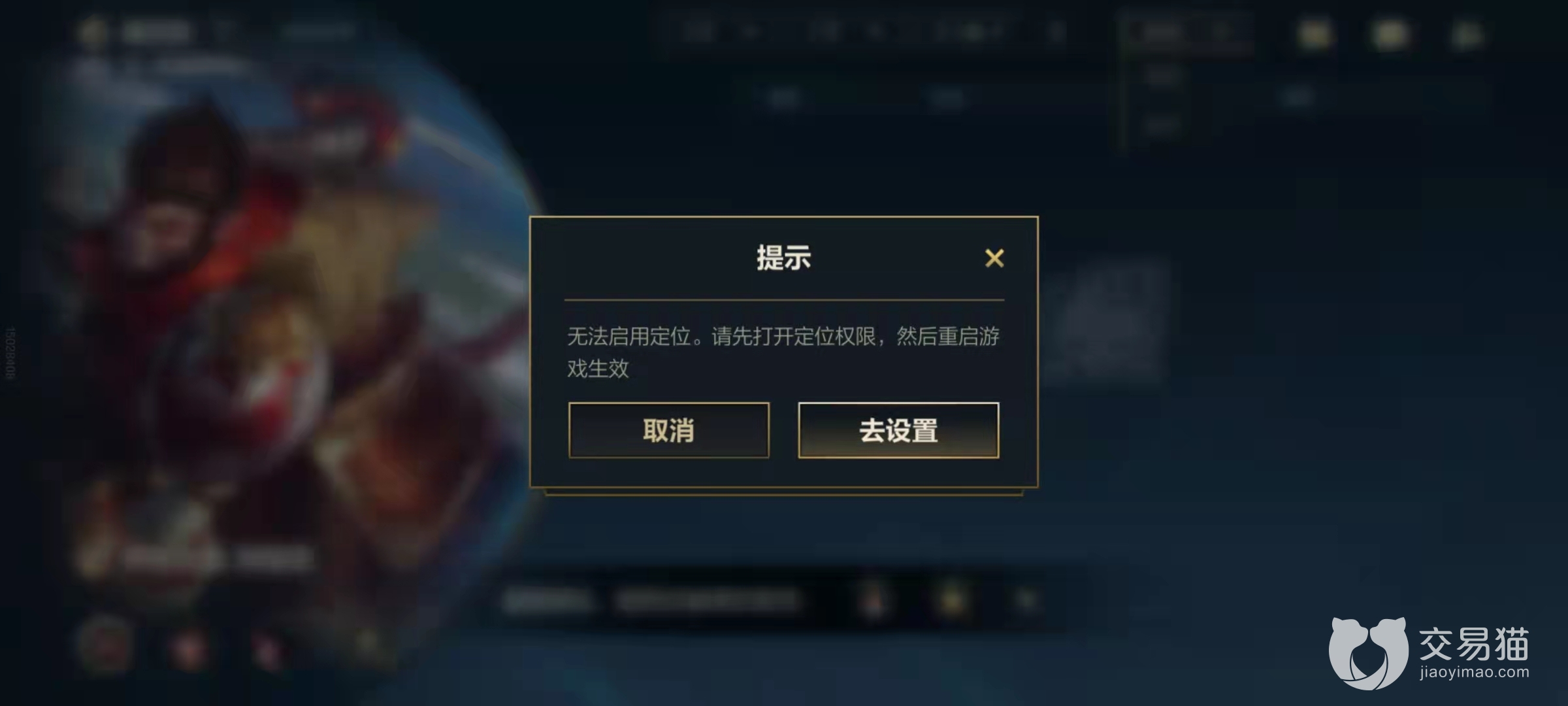Click the 去设置 button
Image resolution: width=1568 pixels, height=706 pixels.
[x=898, y=430]
